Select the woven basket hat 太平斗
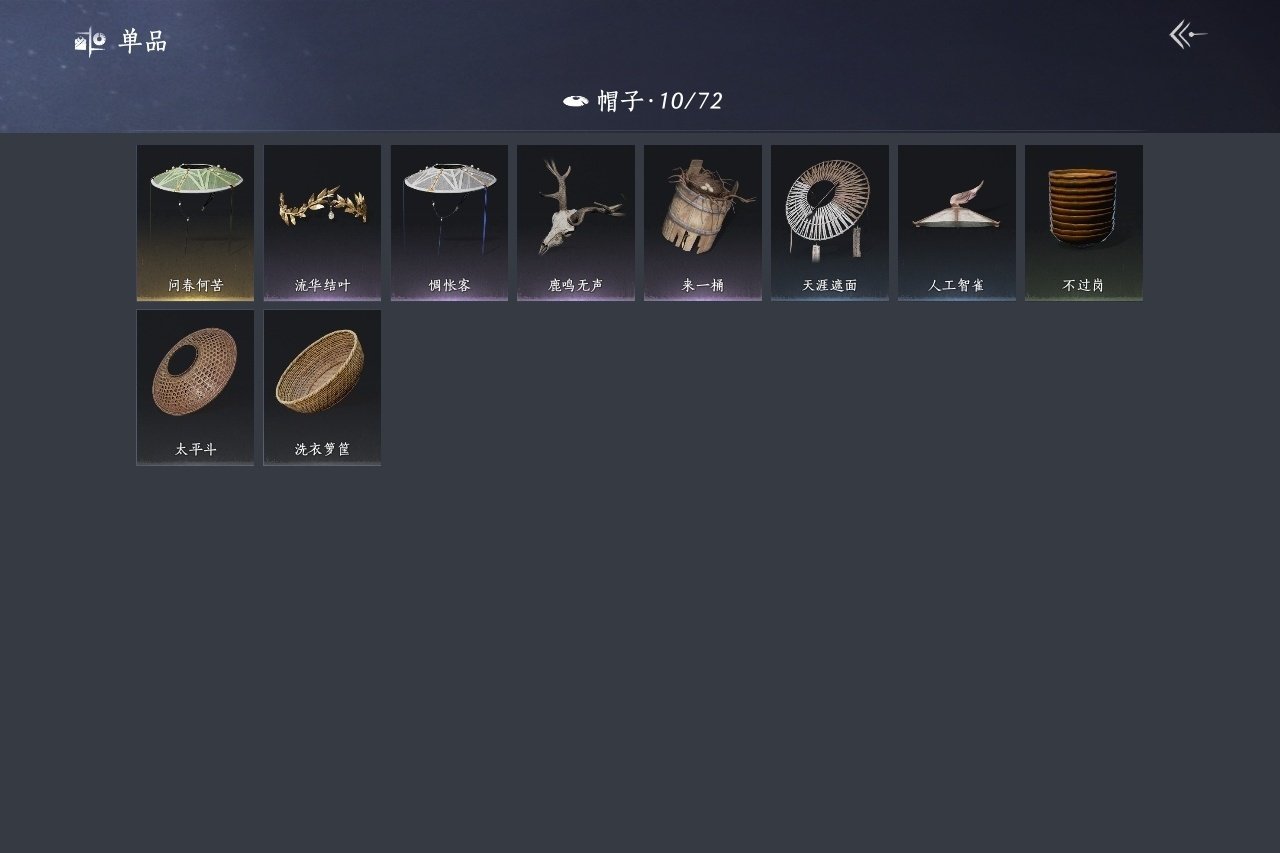1280x853 pixels. click(x=195, y=387)
